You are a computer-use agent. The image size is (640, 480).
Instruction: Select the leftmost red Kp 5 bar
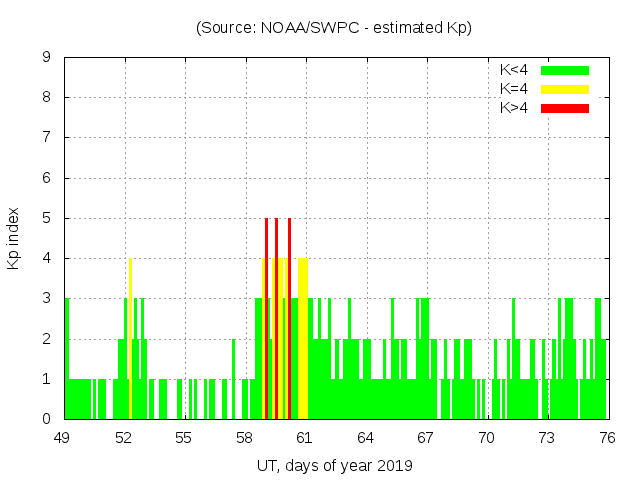pyautogui.click(x=266, y=320)
